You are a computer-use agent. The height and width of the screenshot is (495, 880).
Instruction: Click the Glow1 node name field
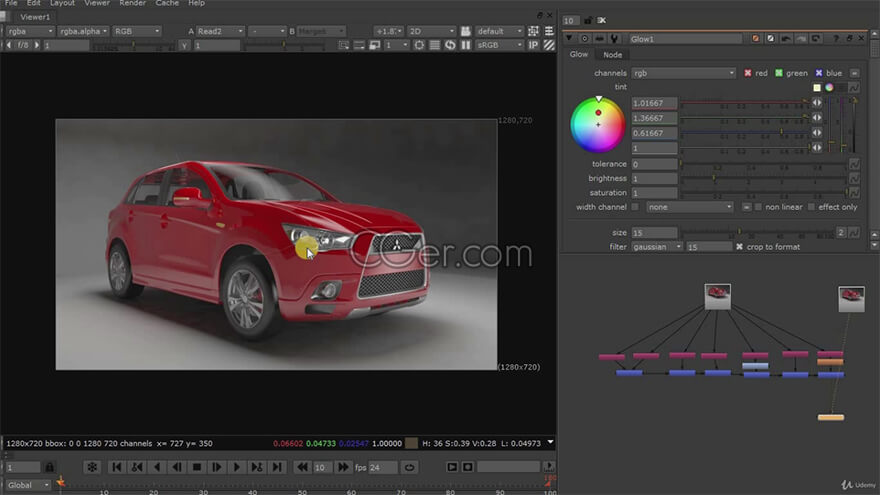tap(685, 39)
